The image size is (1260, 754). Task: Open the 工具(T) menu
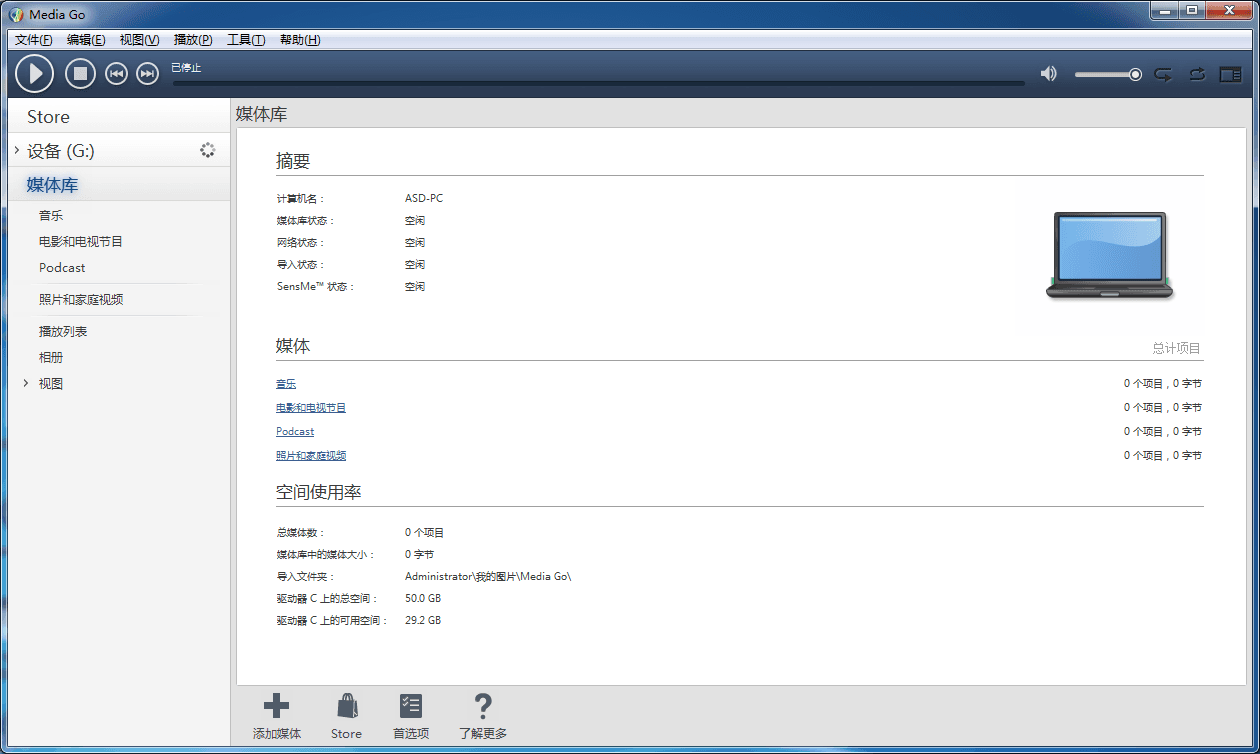[x=246, y=40]
